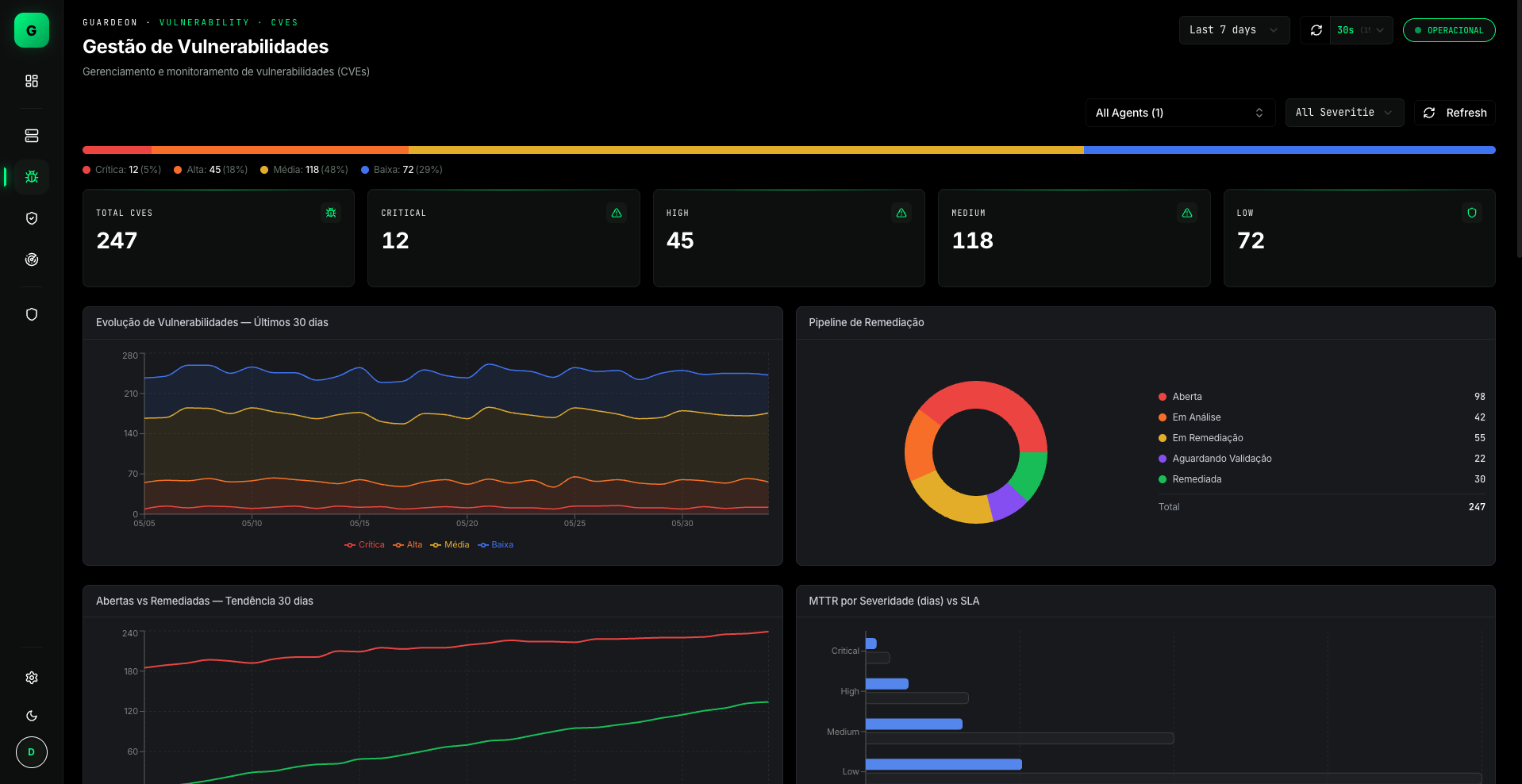Open the 30s auto-refresh interval dropdown

(1361, 30)
